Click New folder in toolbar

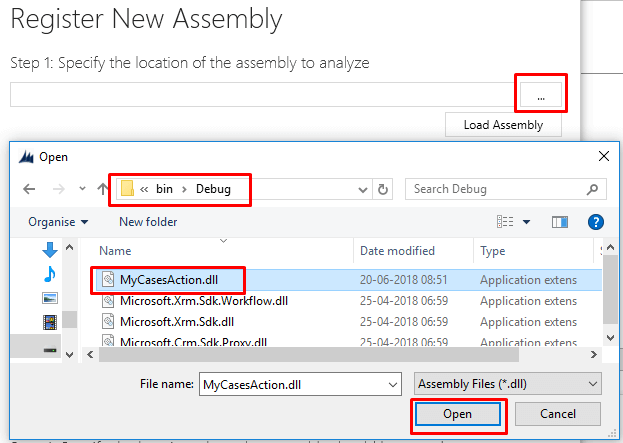(148, 222)
